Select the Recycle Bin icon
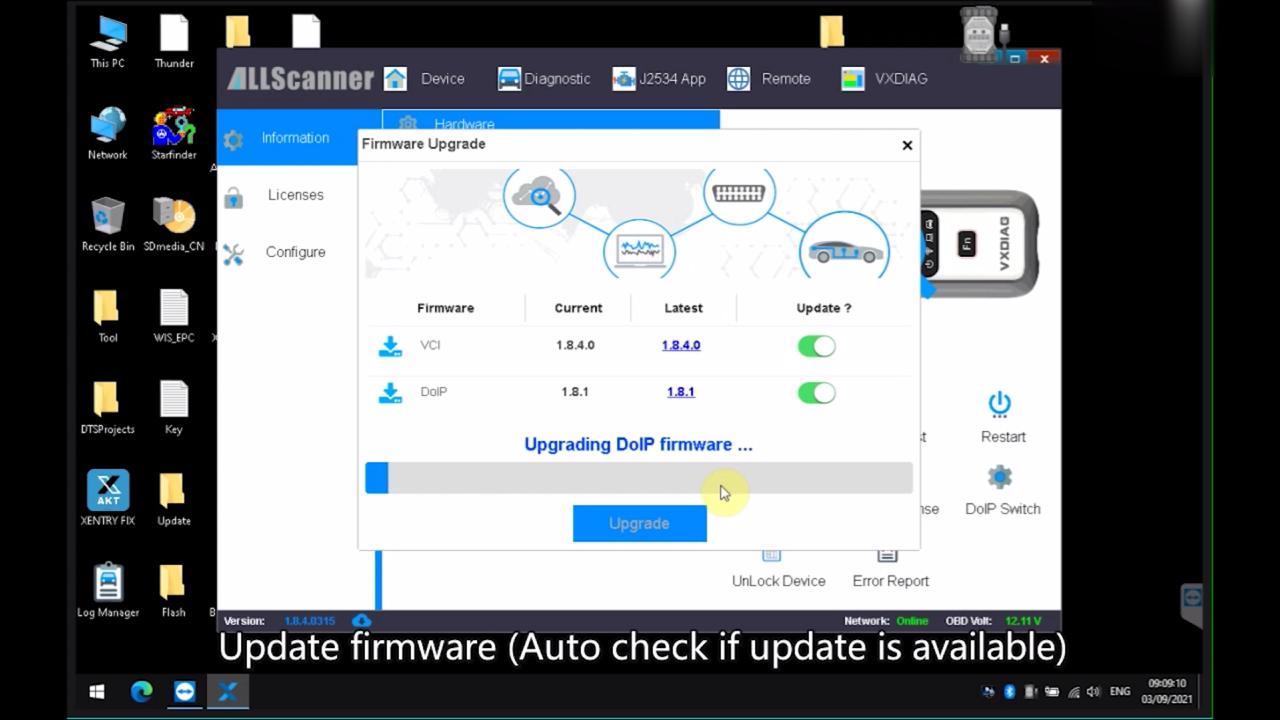This screenshot has width=1280, height=720. click(x=108, y=225)
